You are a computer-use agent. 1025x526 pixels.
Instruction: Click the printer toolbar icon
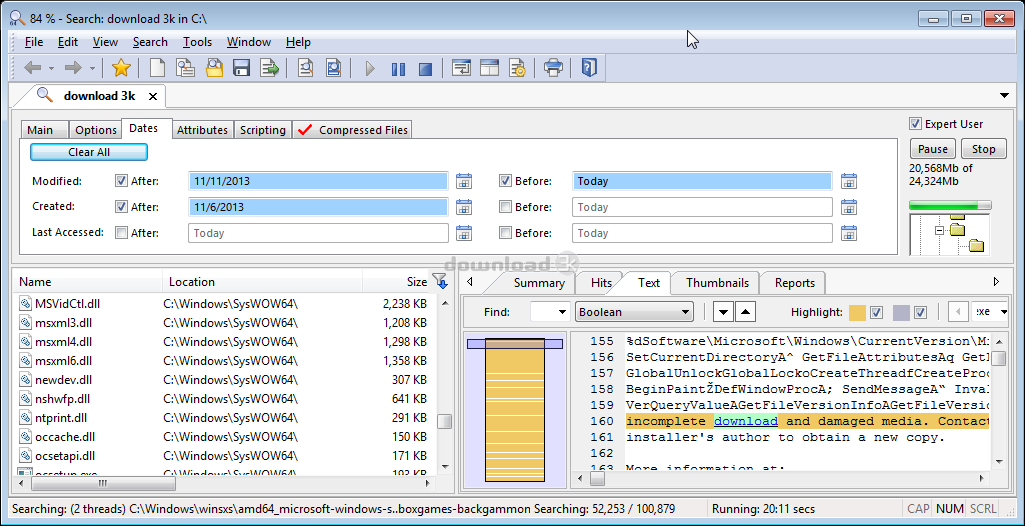553,67
